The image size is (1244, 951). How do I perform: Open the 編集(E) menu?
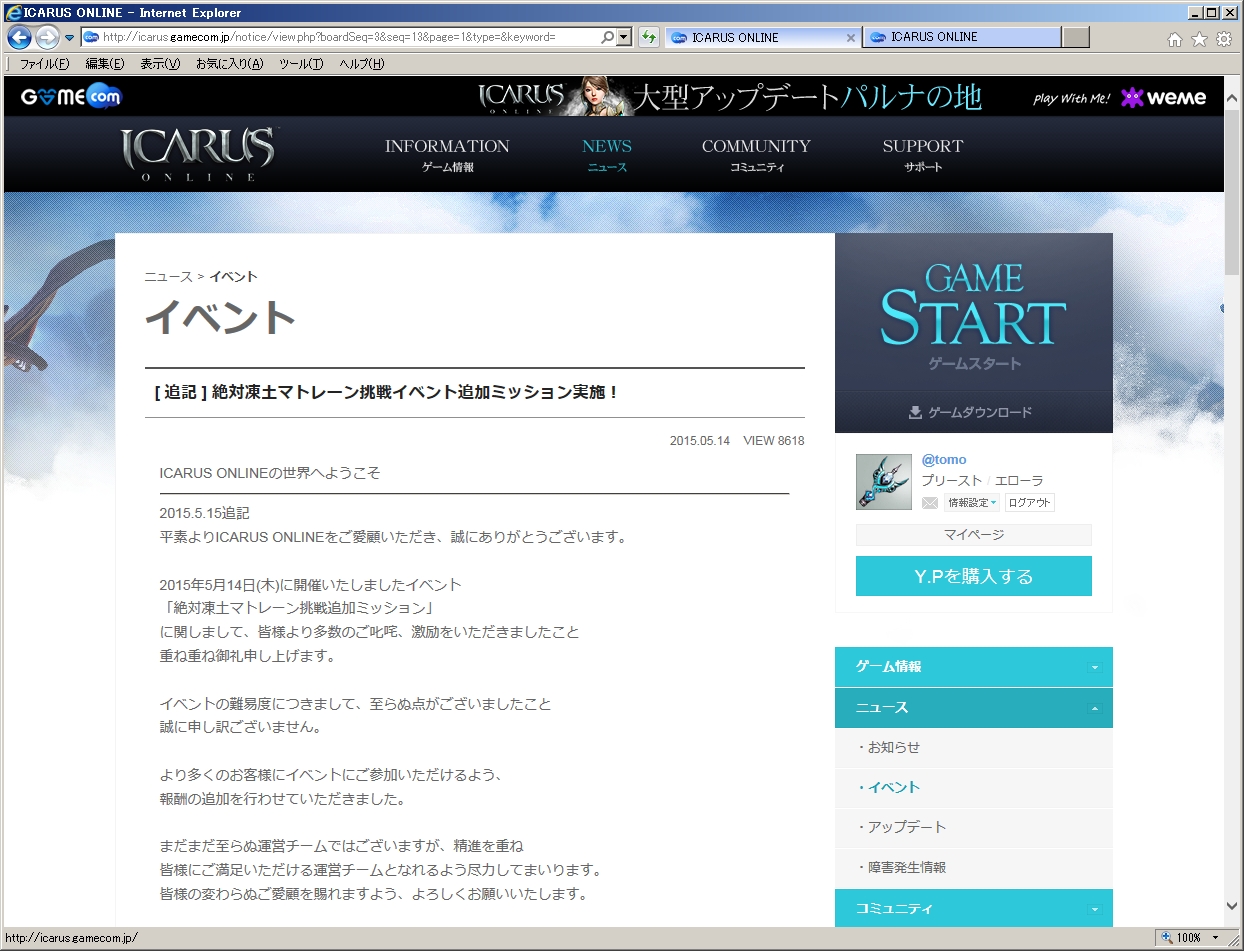(x=105, y=64)
